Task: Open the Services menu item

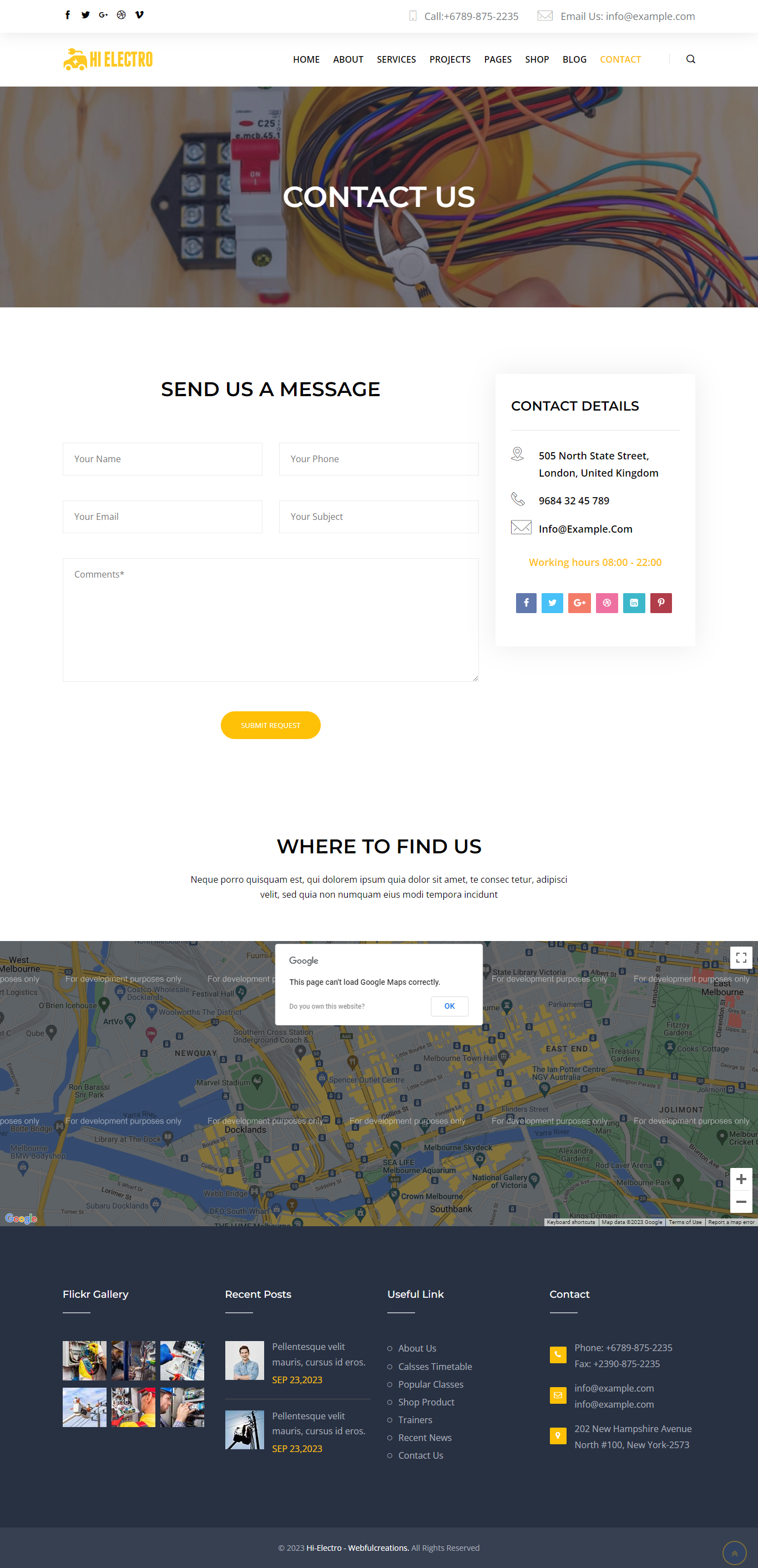Action: tap(396, 60)
